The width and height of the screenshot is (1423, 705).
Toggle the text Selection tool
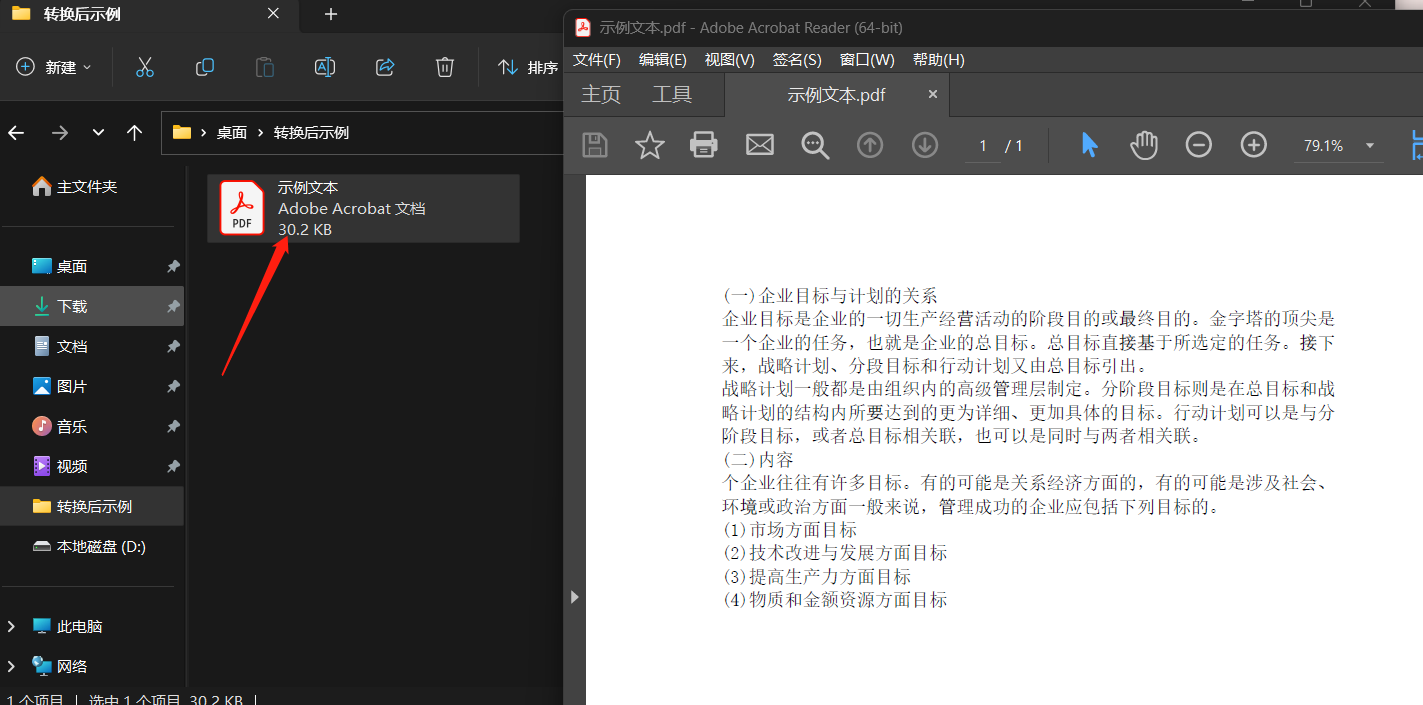[x=1089, y=145]
